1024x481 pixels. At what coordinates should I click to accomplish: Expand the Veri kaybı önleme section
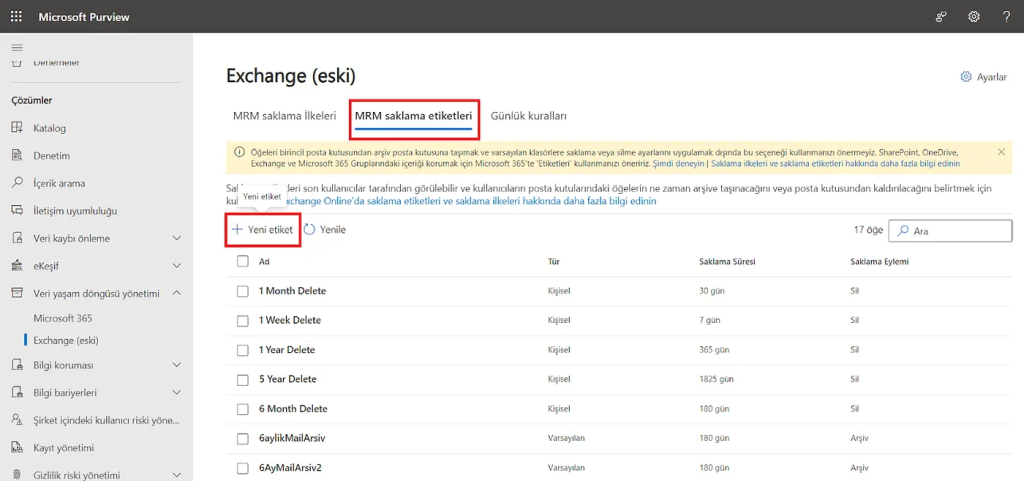[x=177, y=238]
